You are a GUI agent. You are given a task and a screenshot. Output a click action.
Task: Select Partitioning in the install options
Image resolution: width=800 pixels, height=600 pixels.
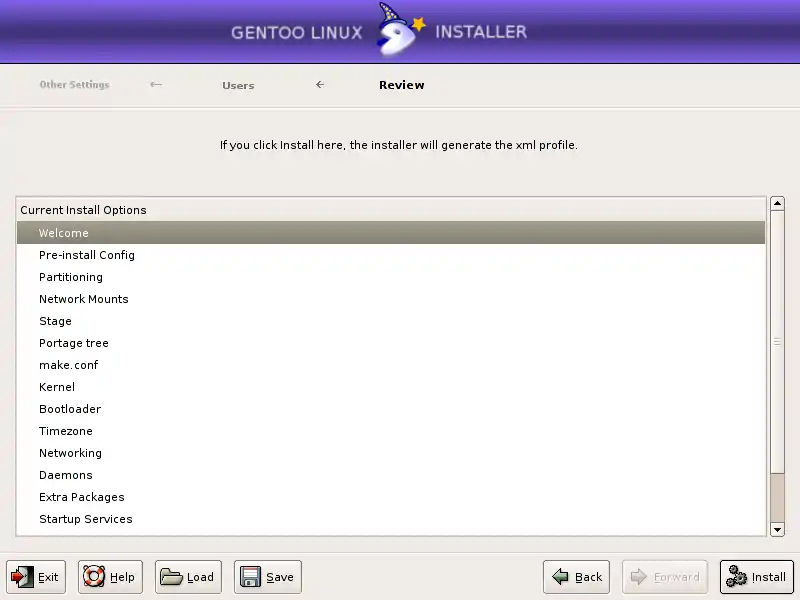click(x=71, y=277)
